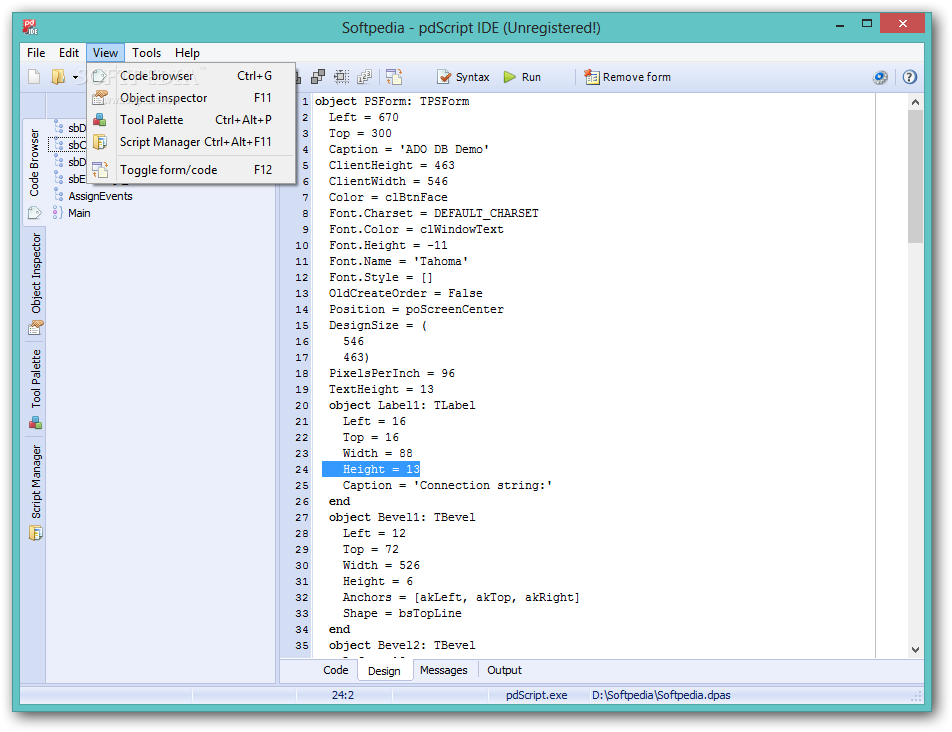Click the line 'Position = poScreenCenter'
Screen dimensions: 952x732
[x=416, y=309]
